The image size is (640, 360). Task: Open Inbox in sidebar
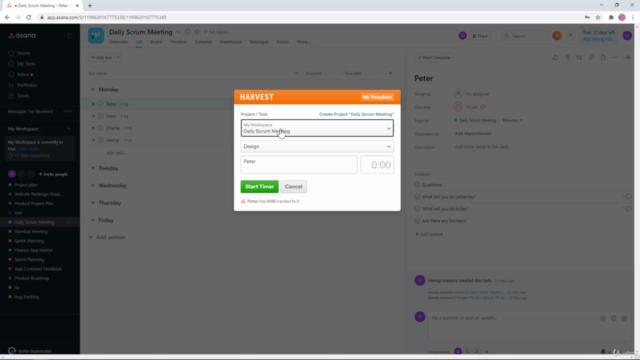click(x=23, y=75)
